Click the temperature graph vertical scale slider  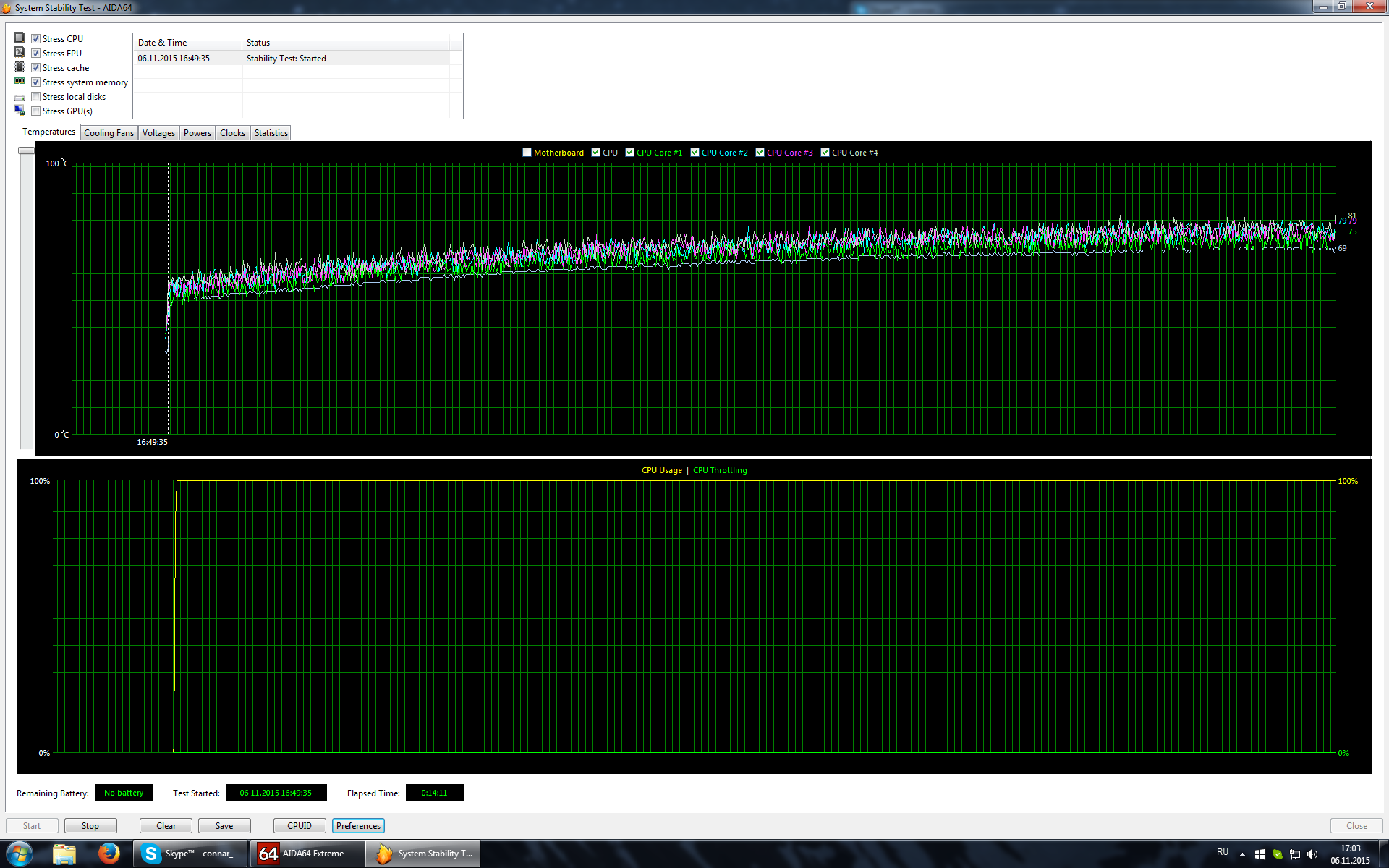coord(27,150)
